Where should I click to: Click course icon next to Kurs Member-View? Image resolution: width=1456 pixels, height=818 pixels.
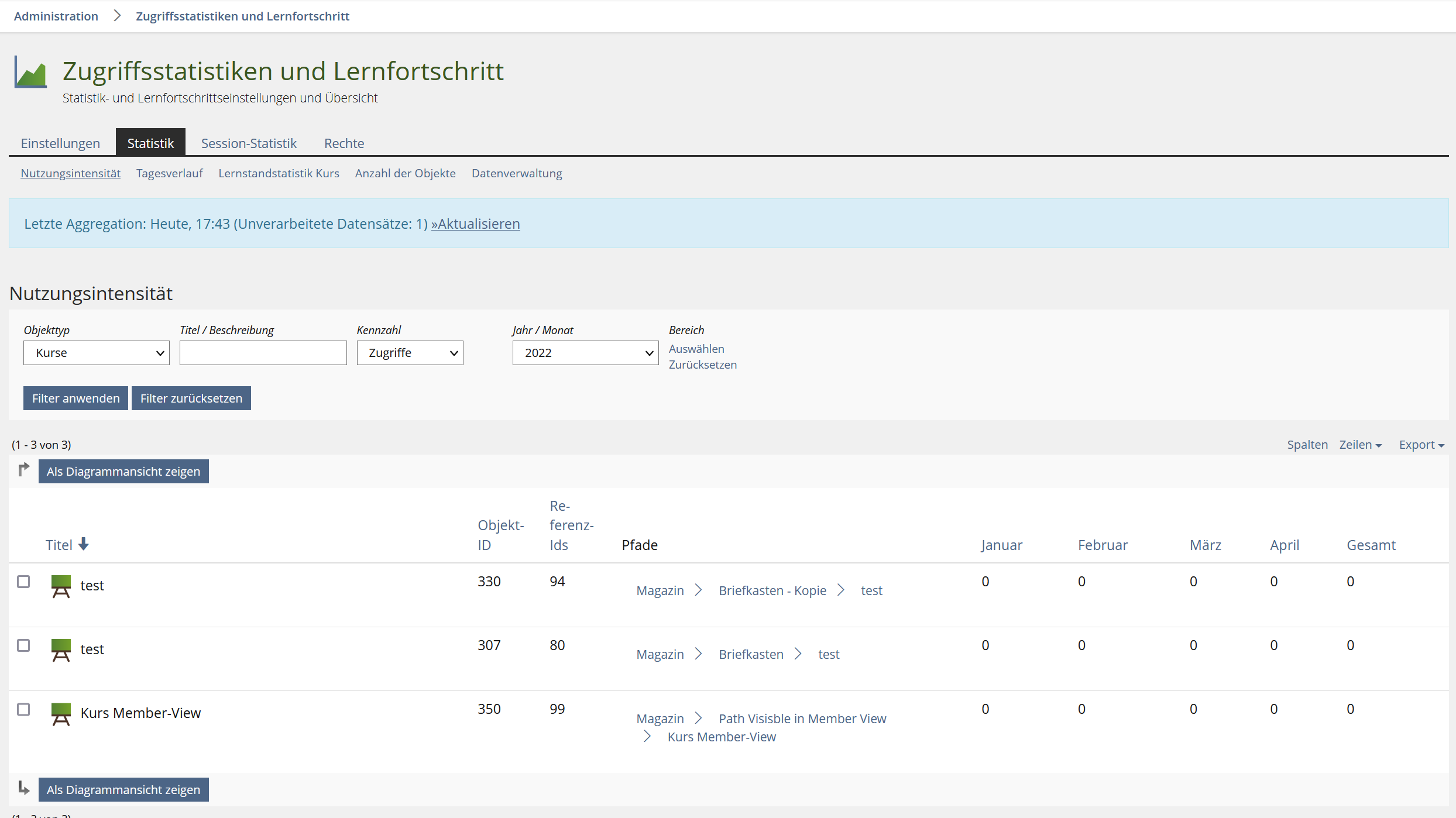tap(61, 713)
